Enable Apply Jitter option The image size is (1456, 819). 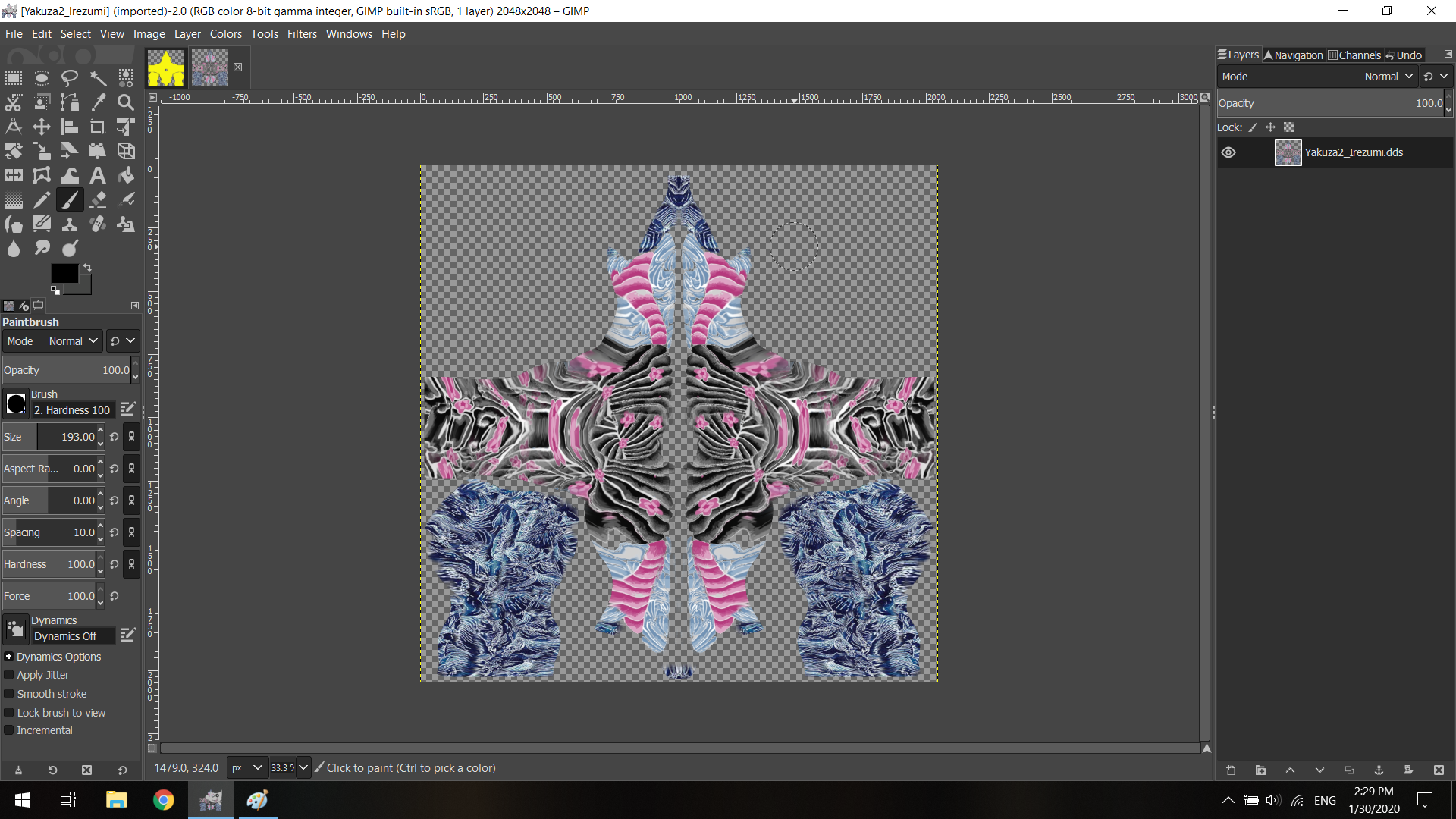tap(9, 675)
